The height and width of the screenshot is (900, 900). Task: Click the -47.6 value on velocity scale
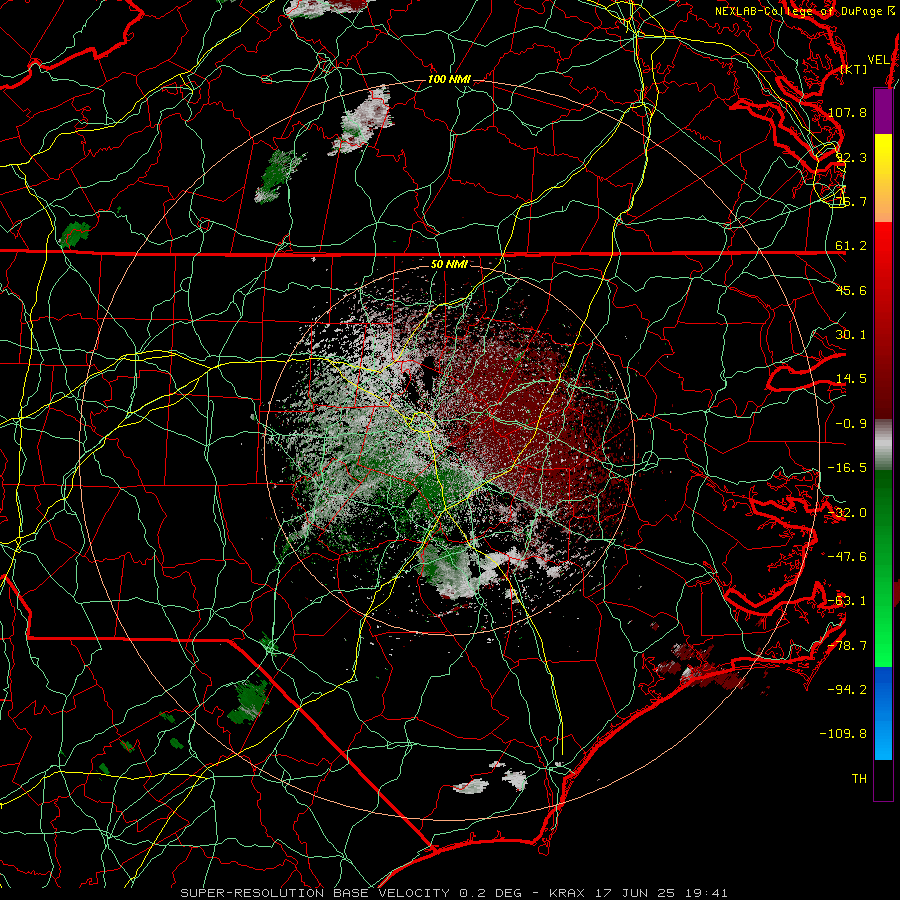pyautogui.click(x=847, y=557)
